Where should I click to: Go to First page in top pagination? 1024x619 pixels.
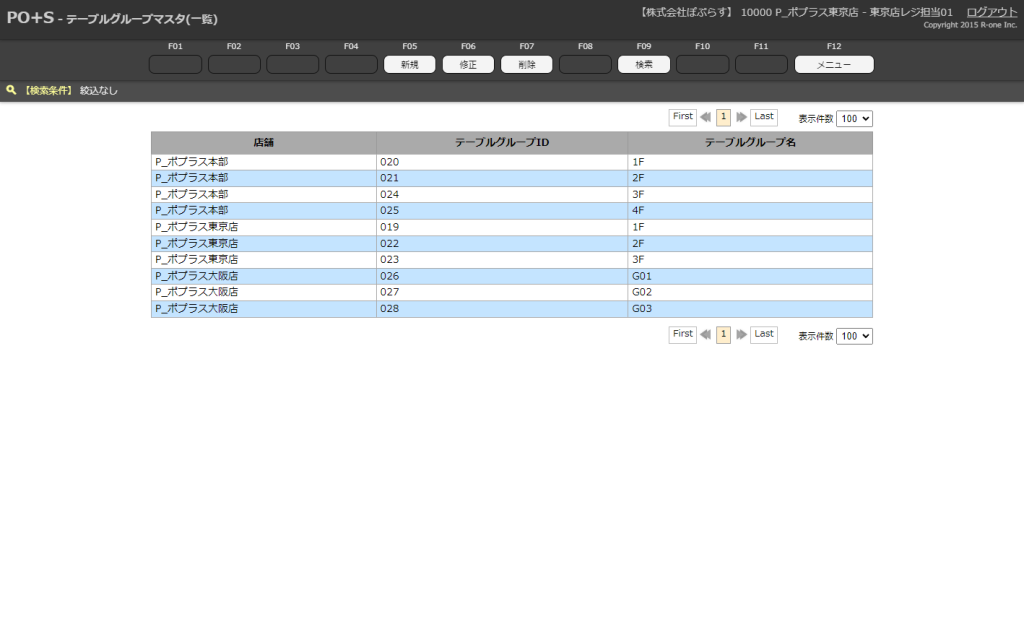683,117
